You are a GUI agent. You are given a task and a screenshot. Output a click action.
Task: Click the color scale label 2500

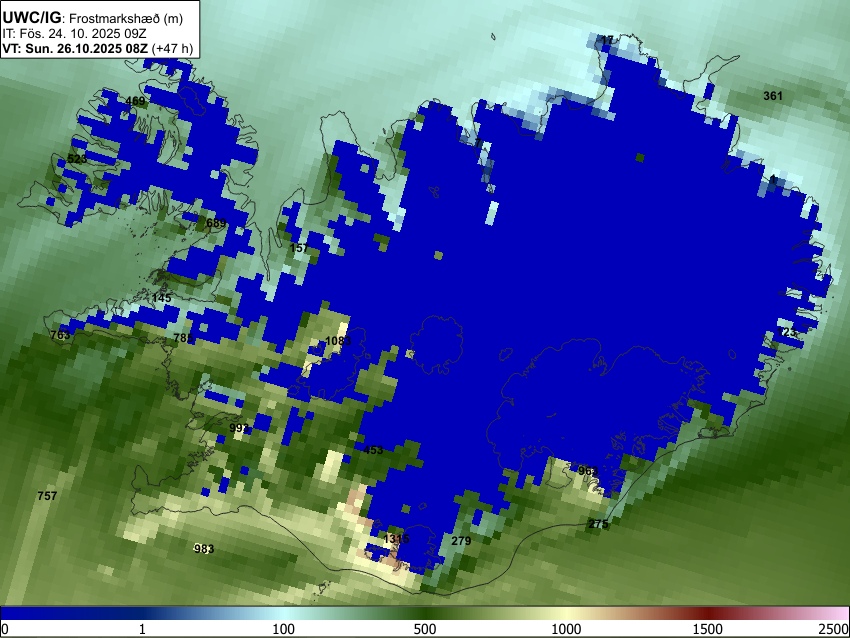pos(834,629)
